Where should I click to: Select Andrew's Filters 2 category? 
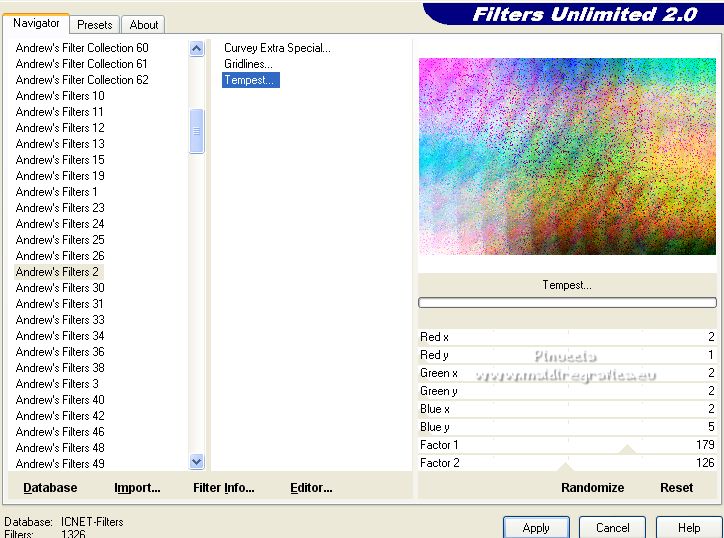click(57, 272)
